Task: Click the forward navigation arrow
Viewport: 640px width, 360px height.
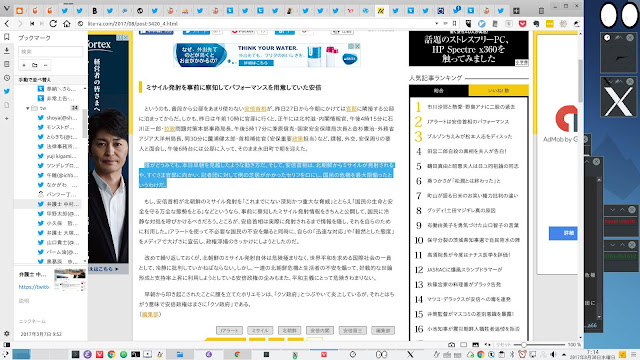Action: (20, 24)
